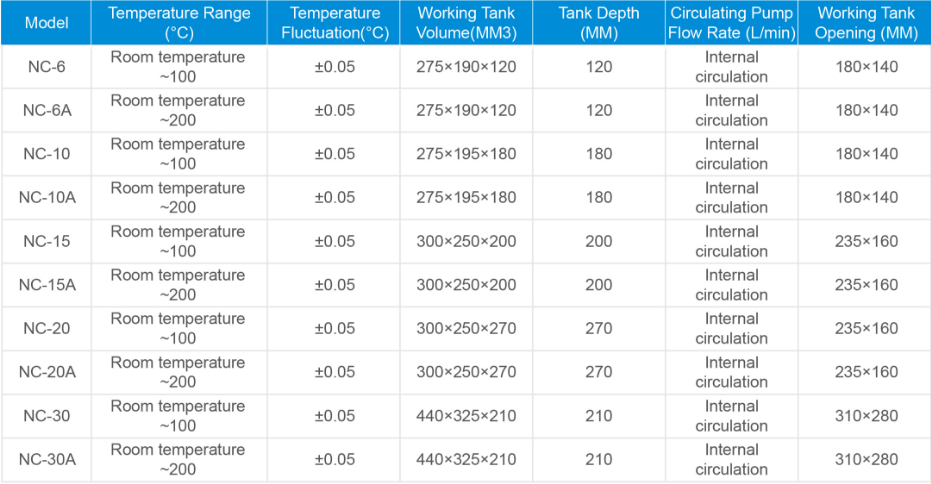
Task: Select the NC-15 model cell
Action: coord(46,241)
